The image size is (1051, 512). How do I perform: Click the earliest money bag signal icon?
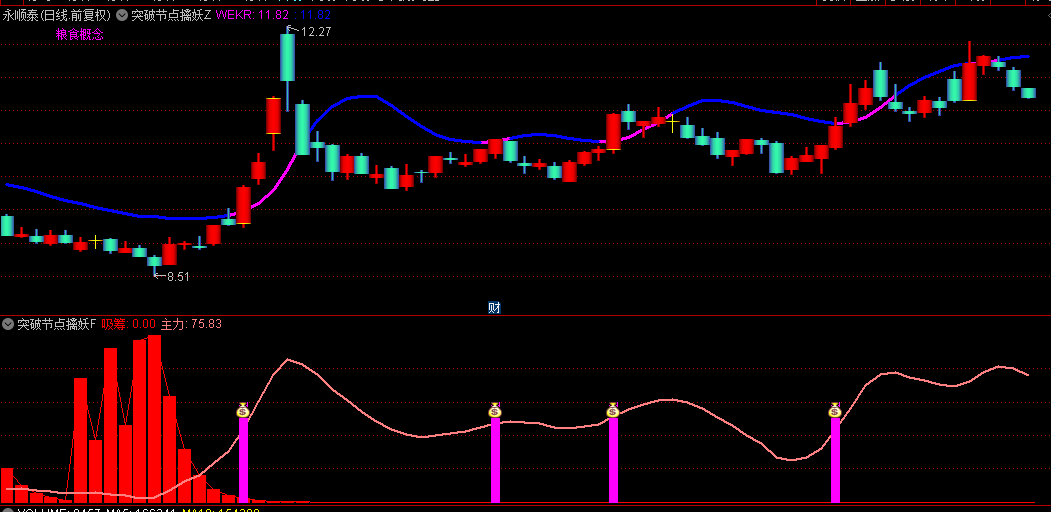[243, 410]
